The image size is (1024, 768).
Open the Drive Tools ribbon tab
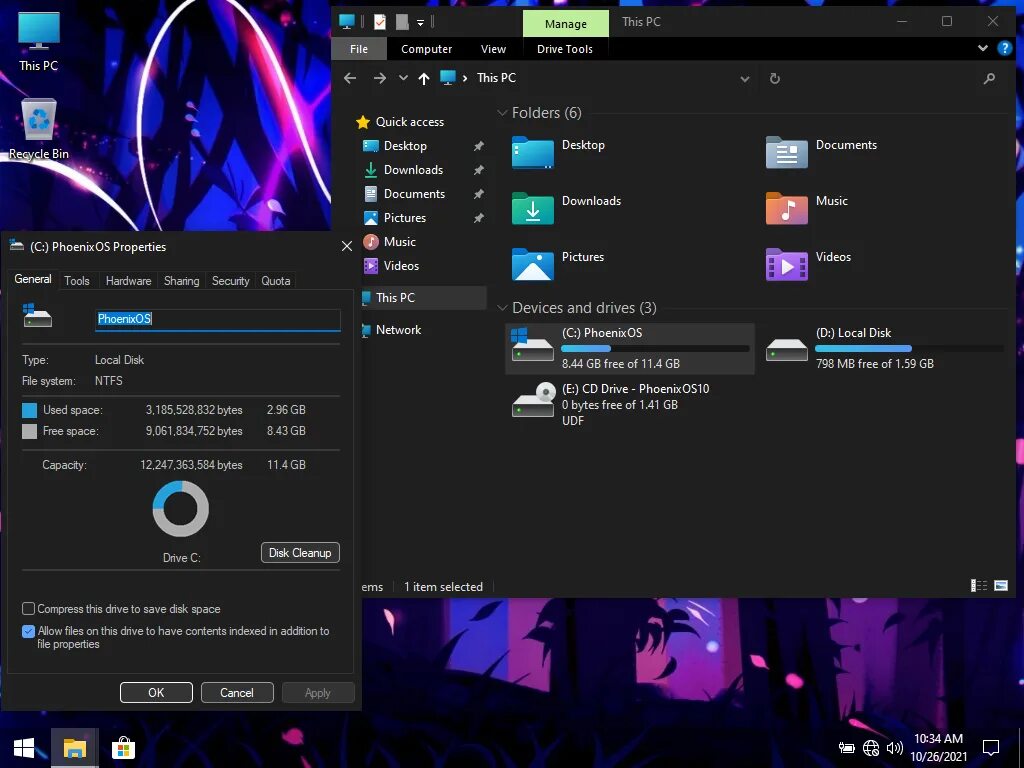coord(565,49)
